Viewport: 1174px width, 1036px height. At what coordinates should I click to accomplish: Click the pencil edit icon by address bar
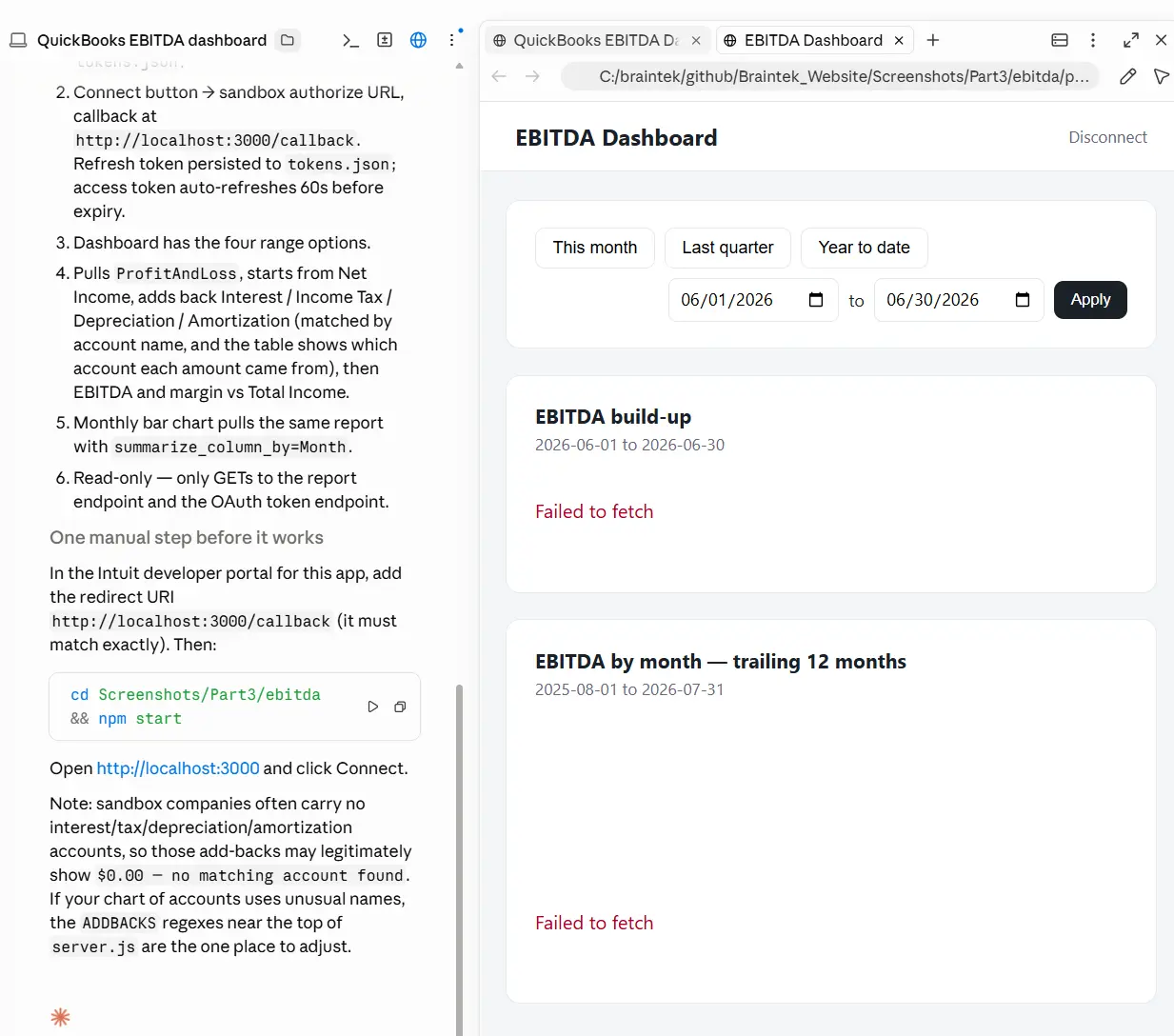pyautogui.click(x=1128, y=76)
